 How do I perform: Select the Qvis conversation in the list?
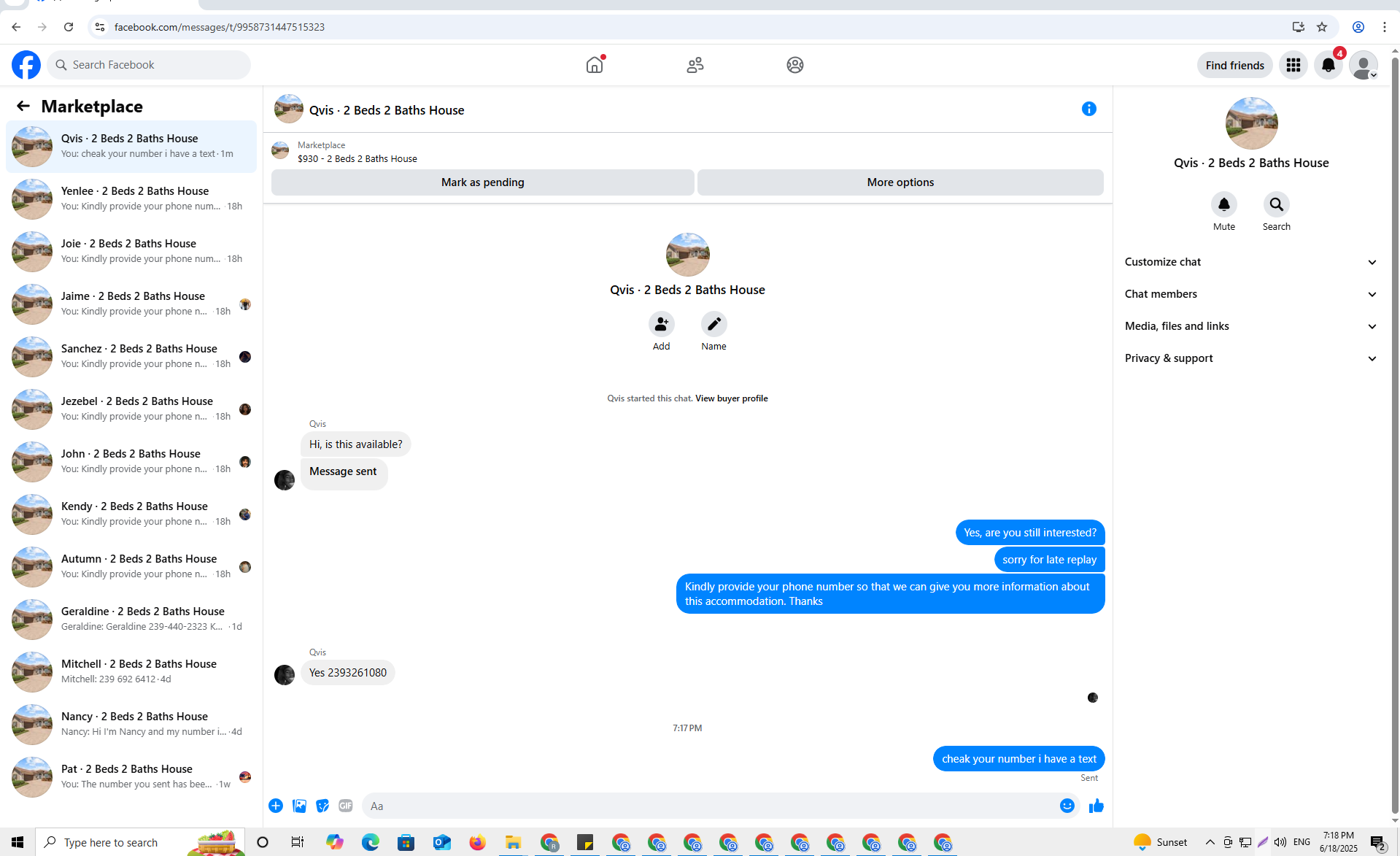pyautogui.click(x=131, y=147)
